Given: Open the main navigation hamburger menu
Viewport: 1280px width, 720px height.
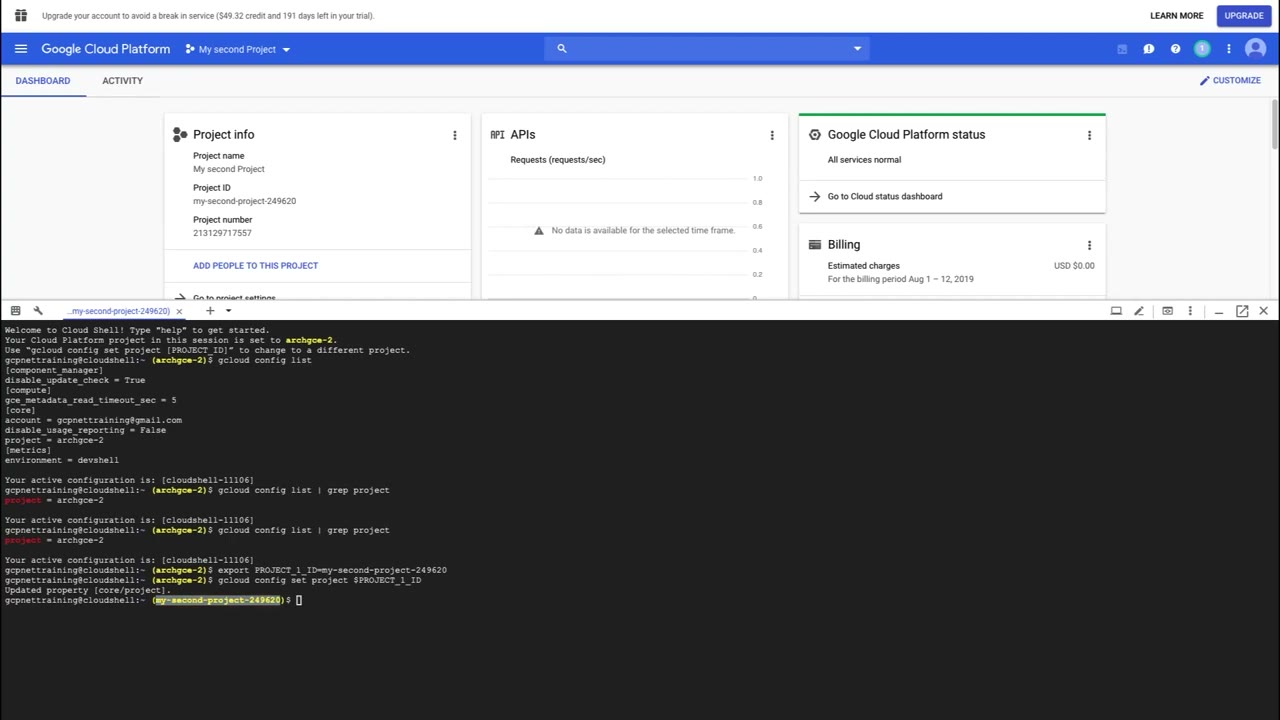Looking at the screenshot, I should pyautogui.click(x=20, y=49).
